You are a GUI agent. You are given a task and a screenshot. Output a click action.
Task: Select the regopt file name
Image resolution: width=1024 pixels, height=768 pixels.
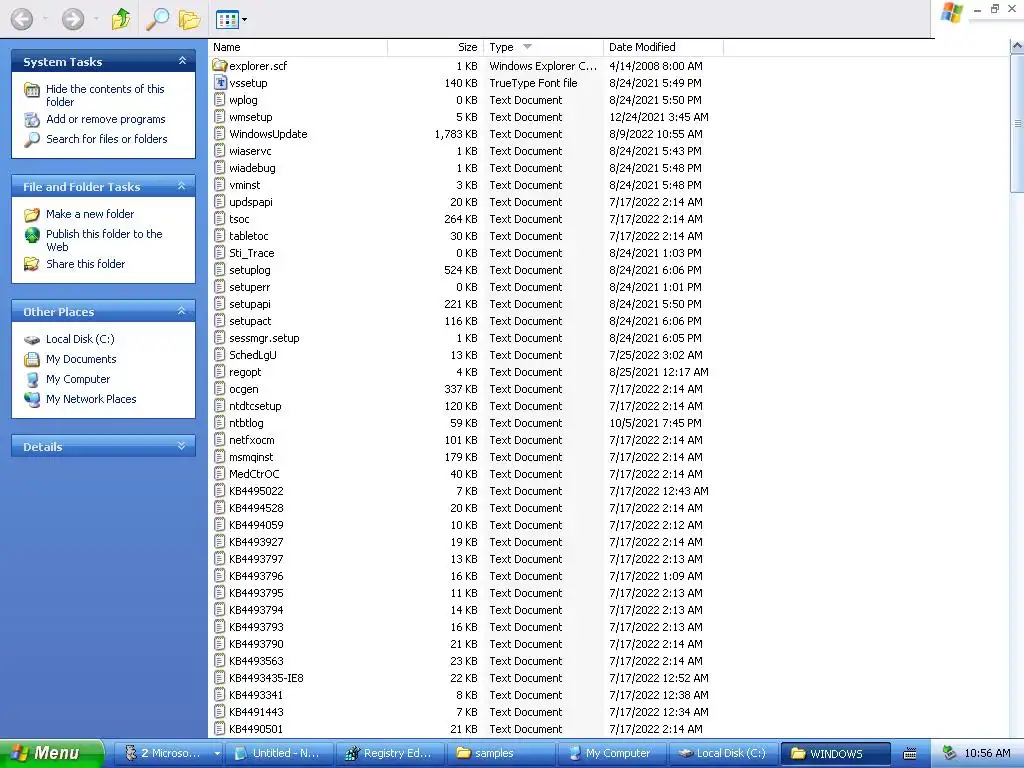coord(245,372)
